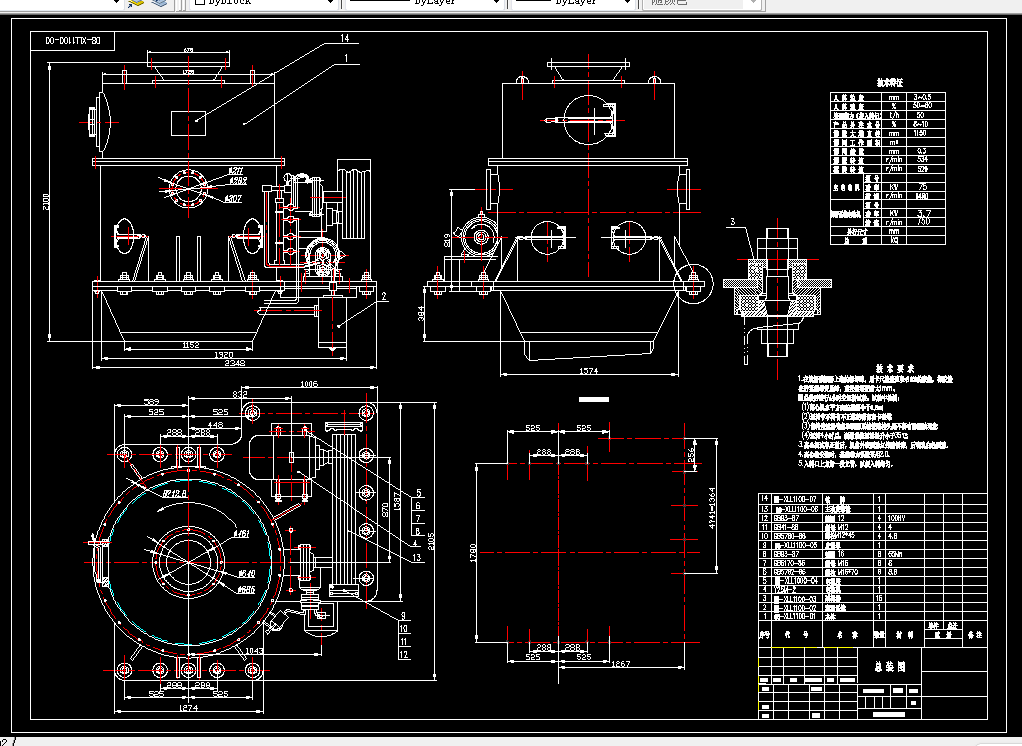This screenshot has width=1022, height=746.
Task: Select the 4941=1364 dimension text
Action: point(711,508)
